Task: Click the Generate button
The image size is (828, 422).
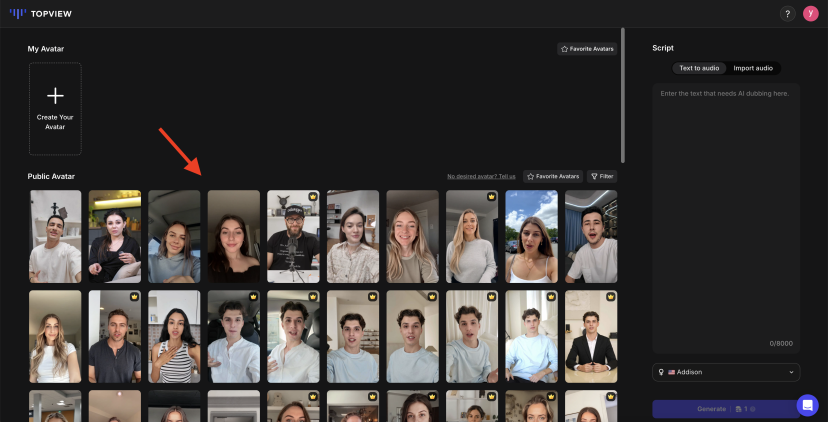Action: tap(726, 409)
